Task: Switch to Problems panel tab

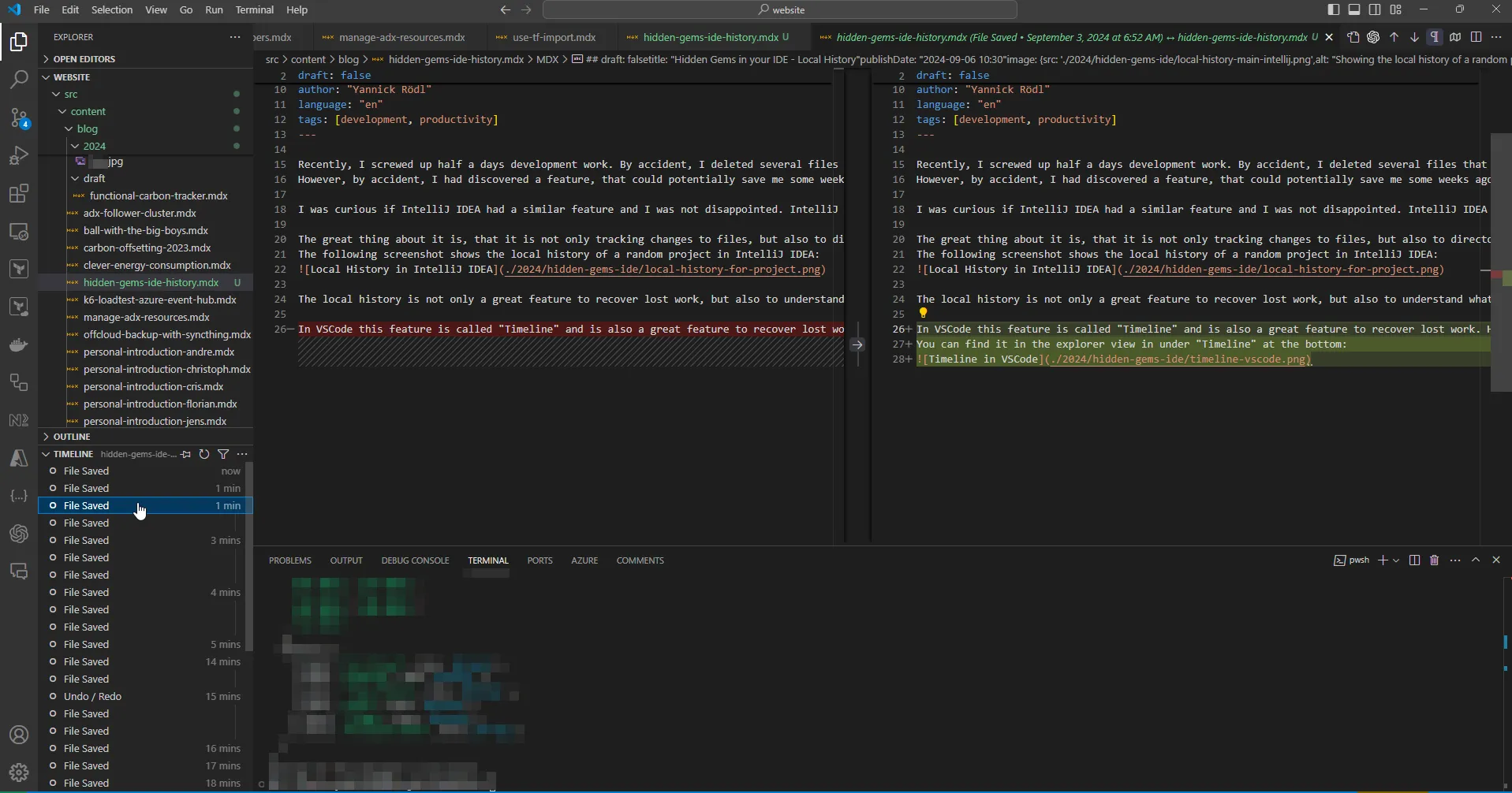Action: pyautogui.click(x=290, y=560)
